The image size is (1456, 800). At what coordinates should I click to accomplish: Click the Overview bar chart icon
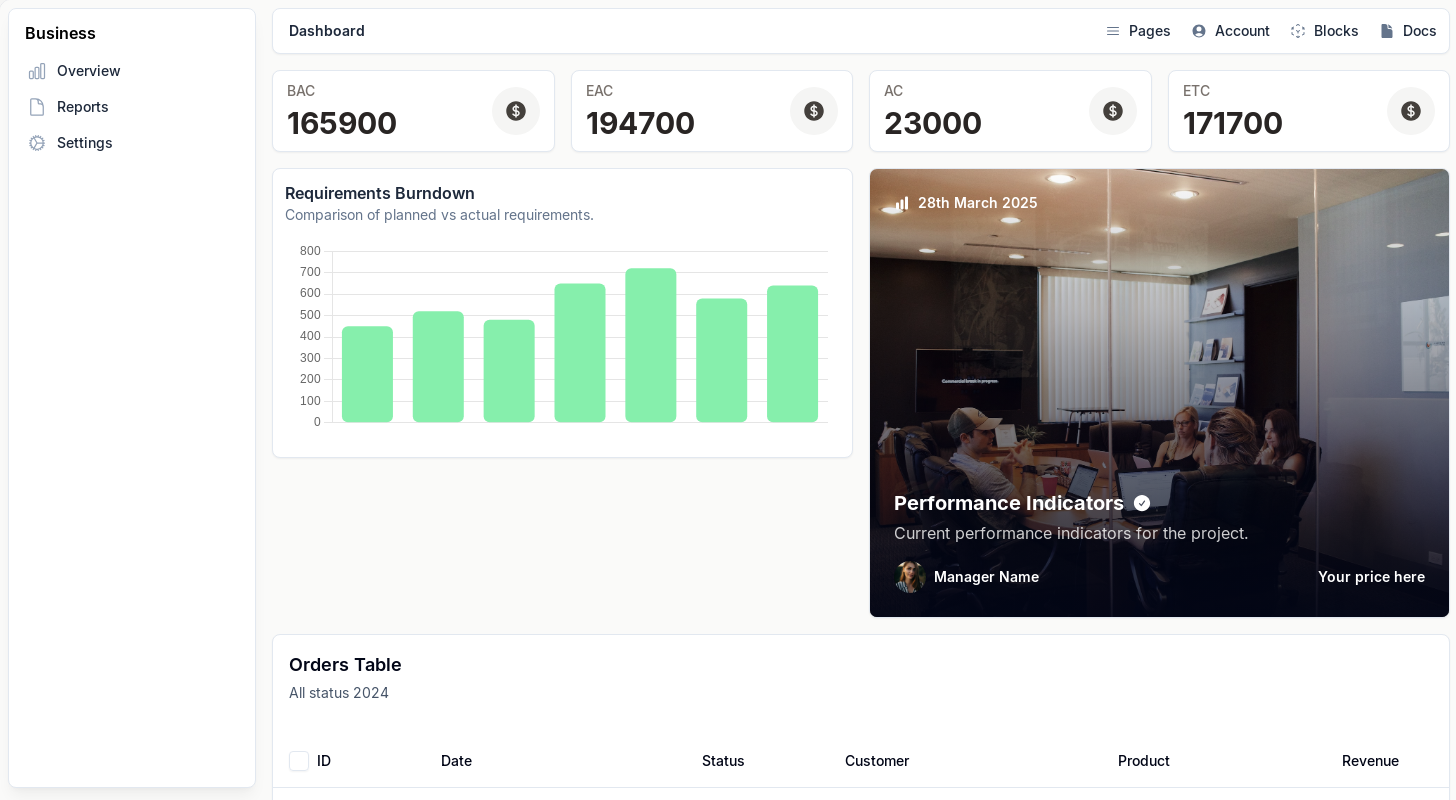click(37, 71)
